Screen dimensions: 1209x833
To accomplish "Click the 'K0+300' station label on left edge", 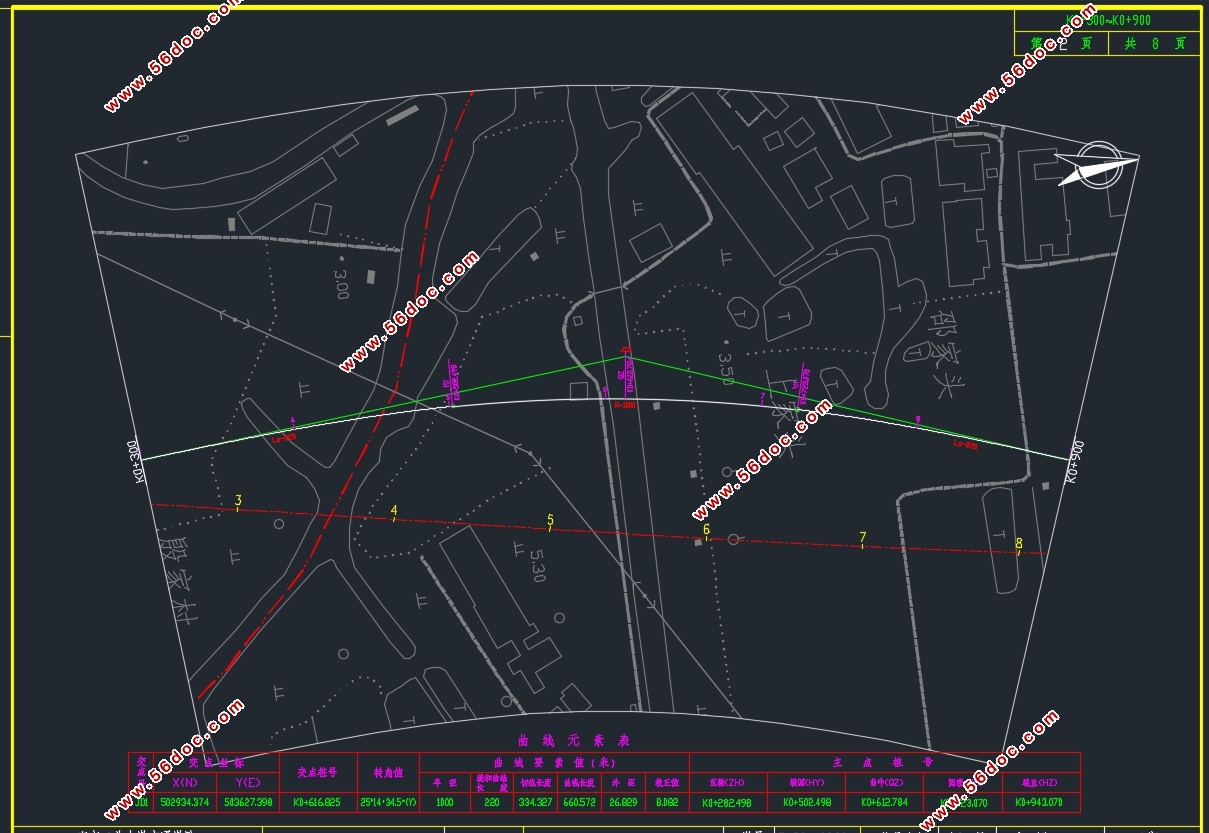I will pos(139,462).
